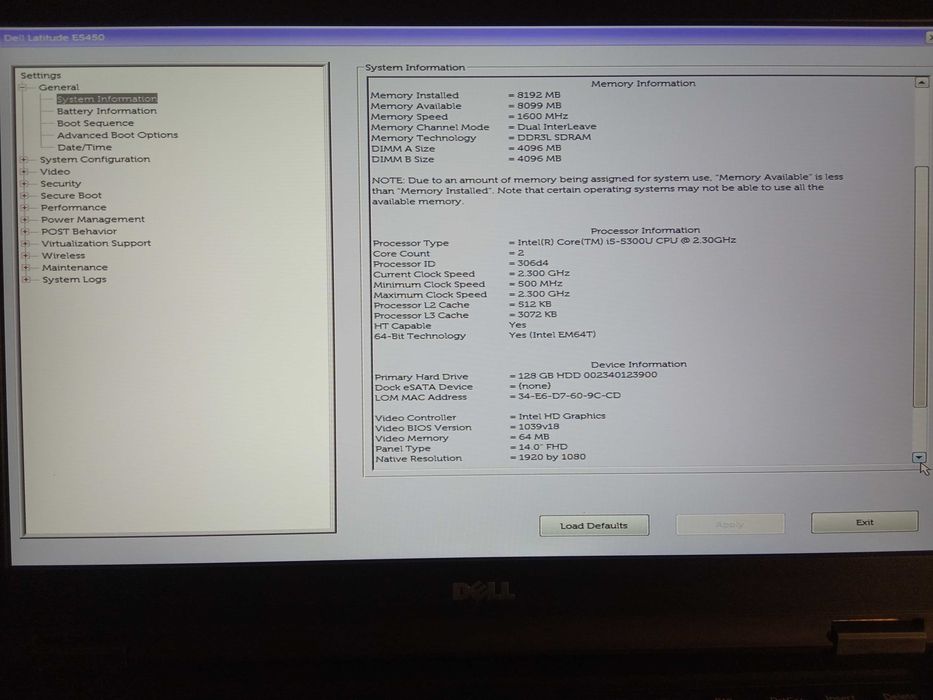This screenshot has height=700, width=933.
Task: Click the Processor Information heading
Action: coord(645,230)
